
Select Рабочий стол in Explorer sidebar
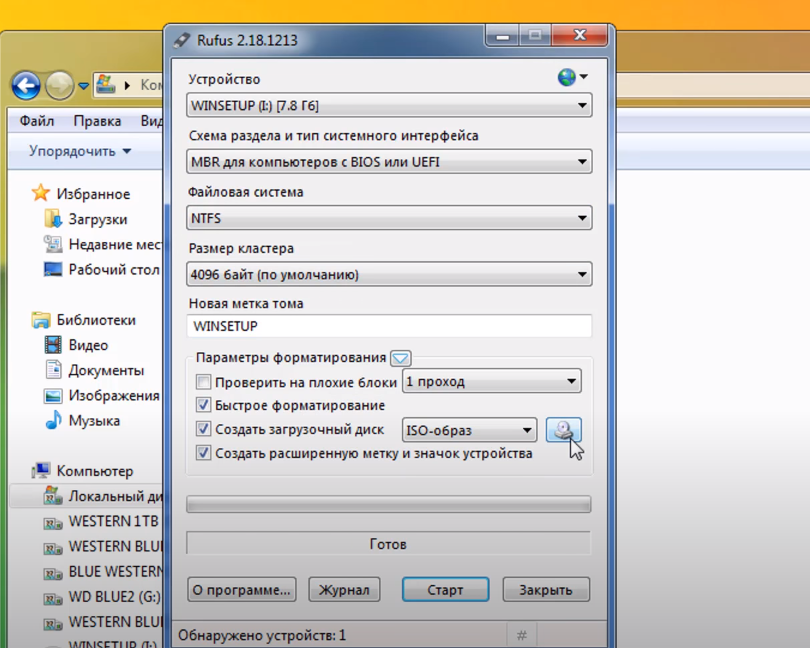click(102, 269)
